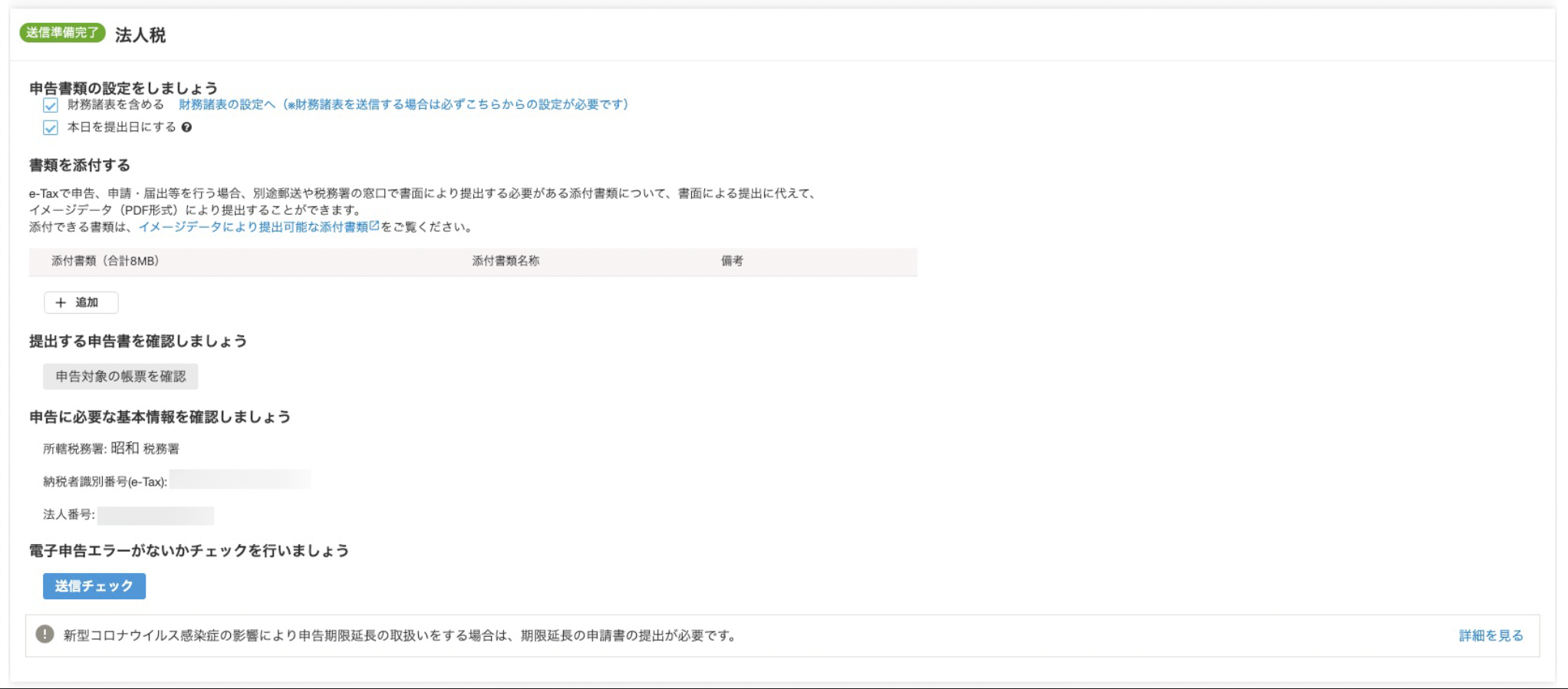Click 申告対象の帳票を確認 button

[120, 376]
